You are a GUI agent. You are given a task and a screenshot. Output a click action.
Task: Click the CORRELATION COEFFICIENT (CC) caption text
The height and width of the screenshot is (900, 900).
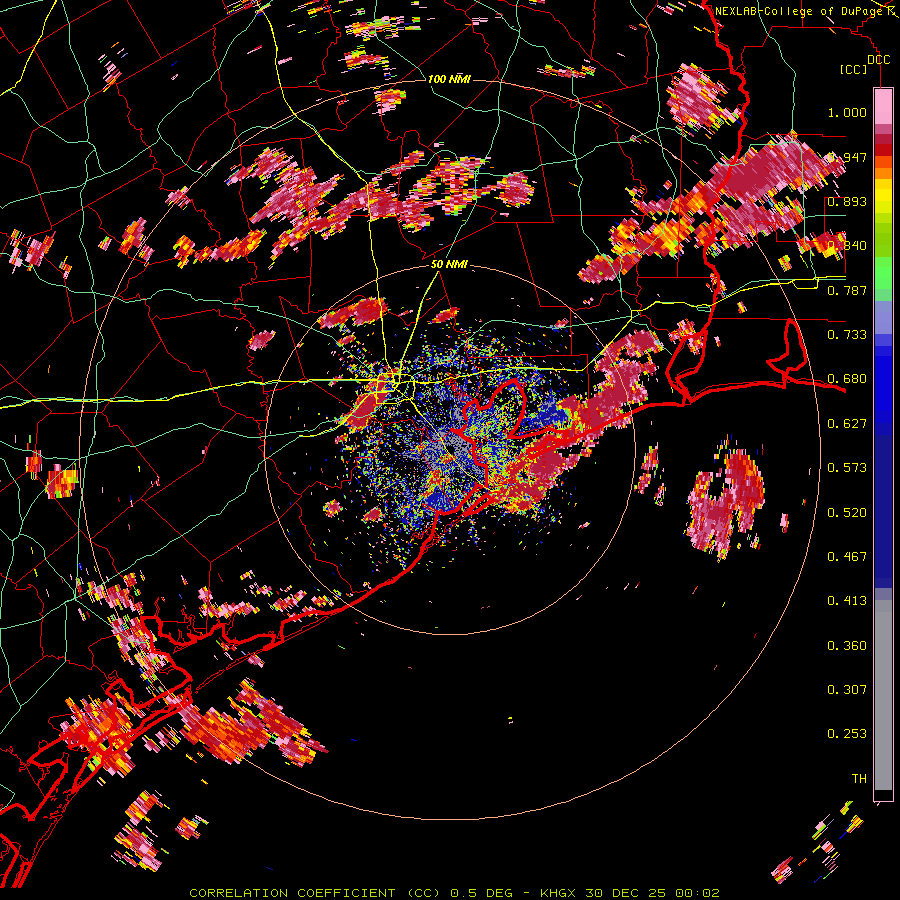tap(315, 893)
